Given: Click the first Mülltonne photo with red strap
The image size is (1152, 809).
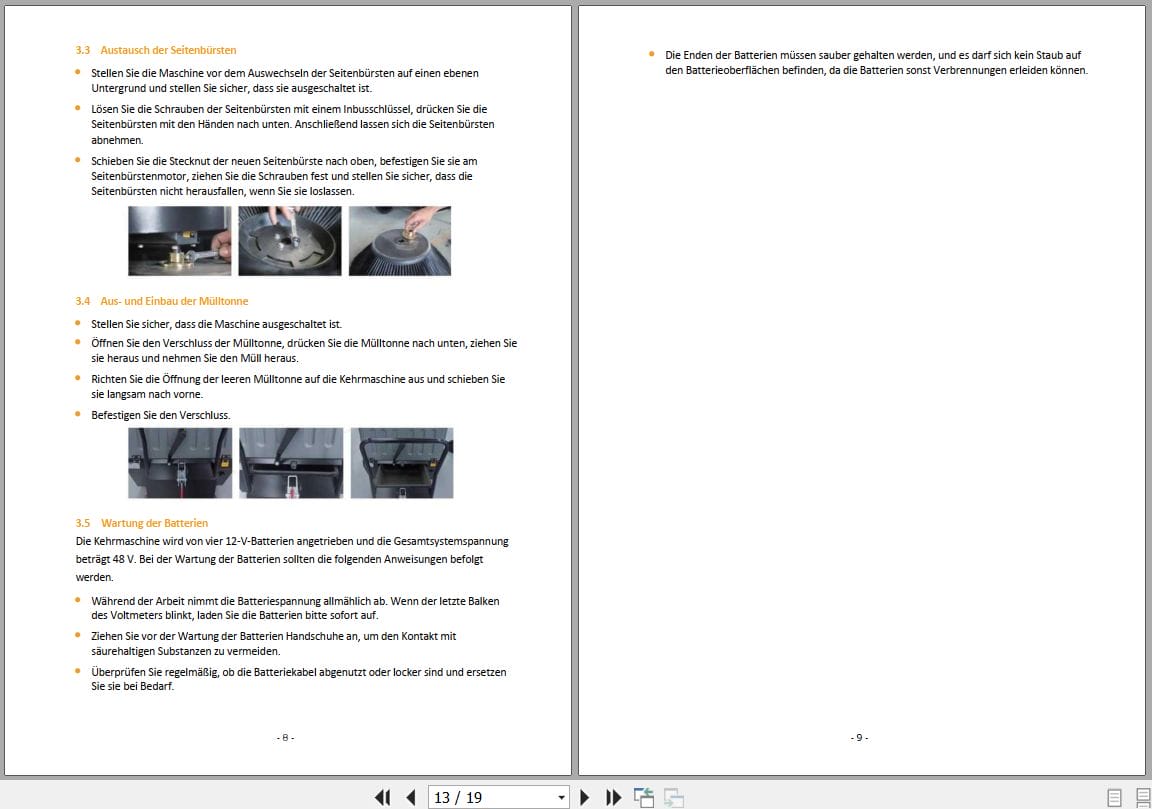Looking at the screenshot, I should (x=180, y=462).
